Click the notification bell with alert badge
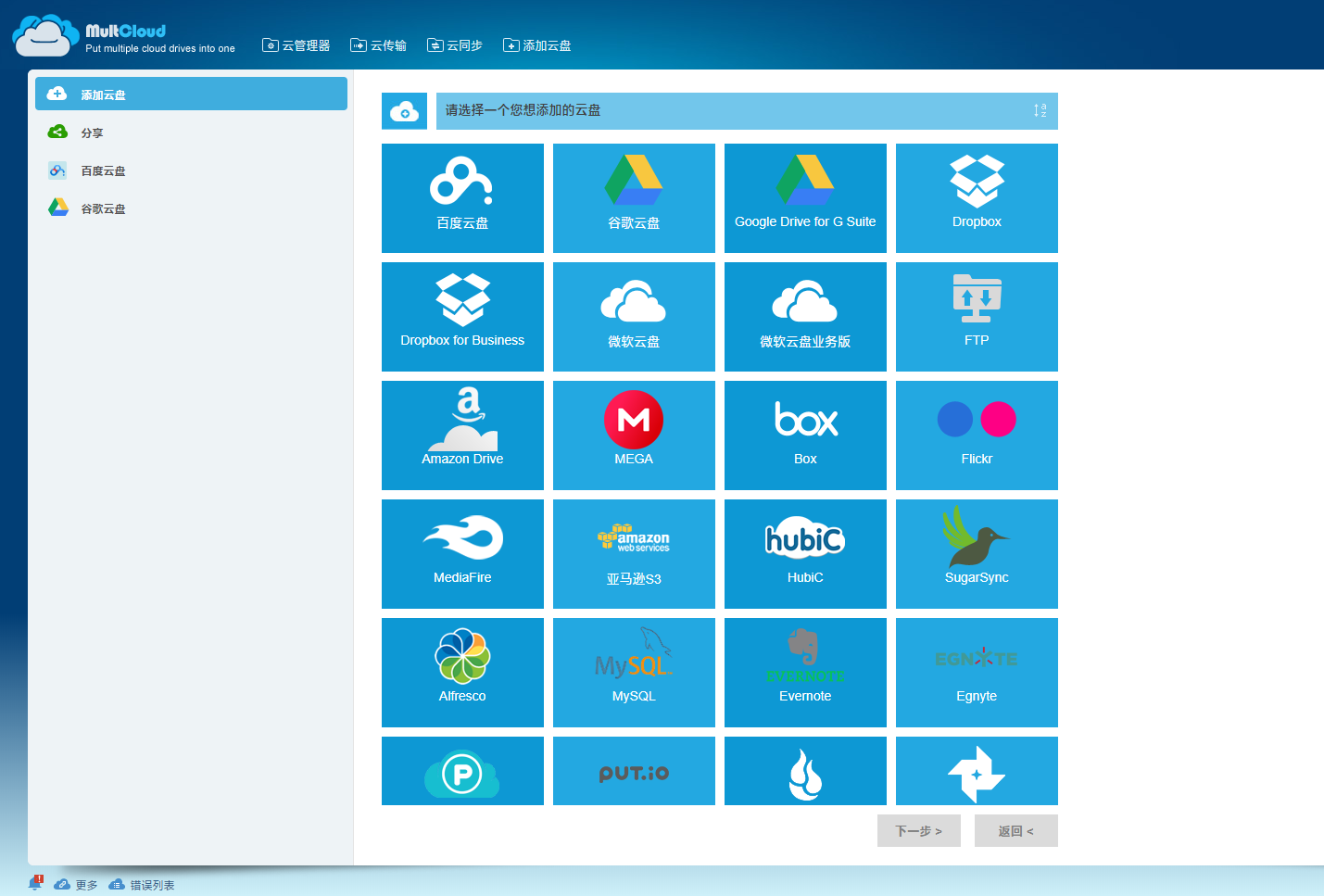1324x896 pixels. (35, 883)
